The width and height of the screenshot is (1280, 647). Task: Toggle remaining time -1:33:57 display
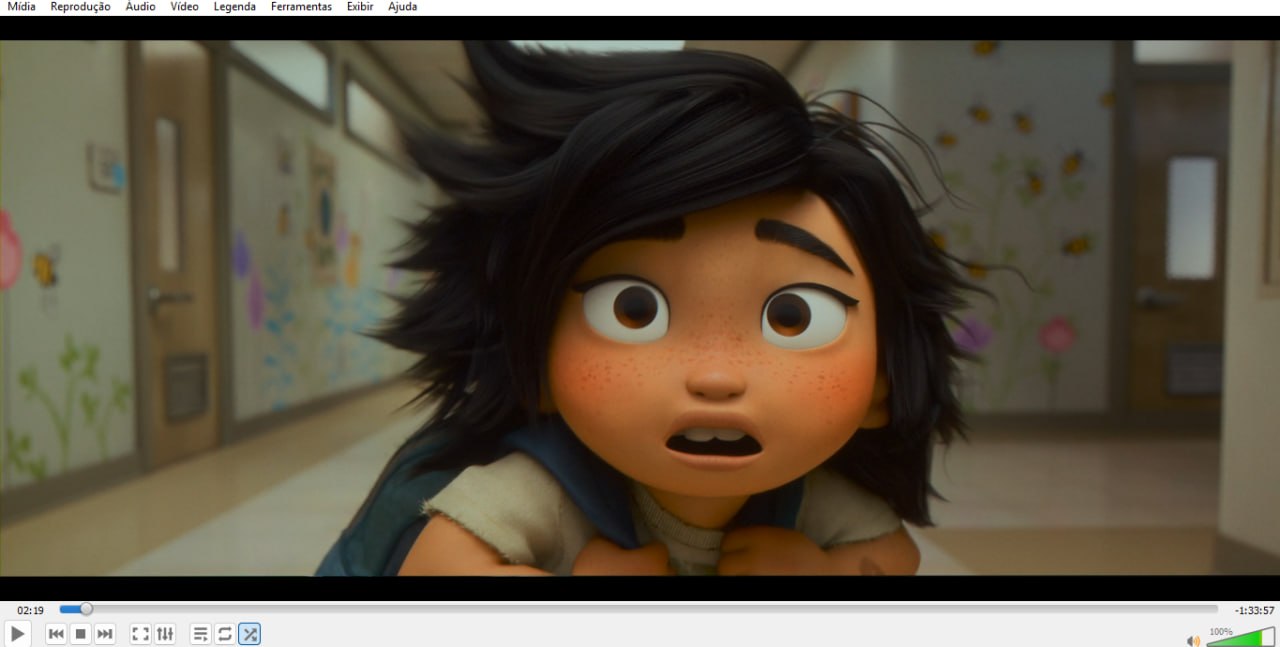click(x=1254, y=610)
